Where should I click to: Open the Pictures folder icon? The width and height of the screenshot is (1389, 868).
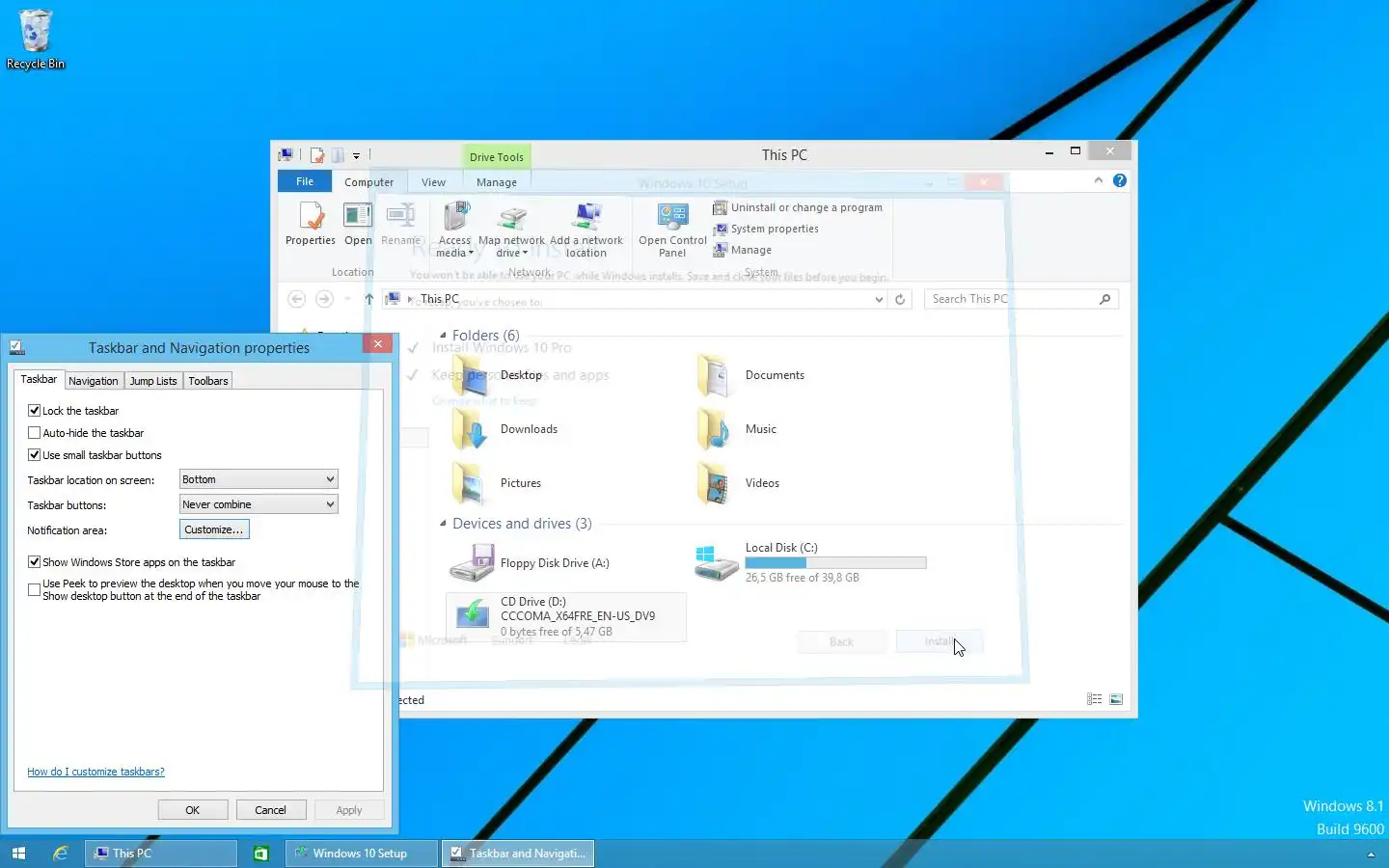pyautogui.click(x=471, y=483)
